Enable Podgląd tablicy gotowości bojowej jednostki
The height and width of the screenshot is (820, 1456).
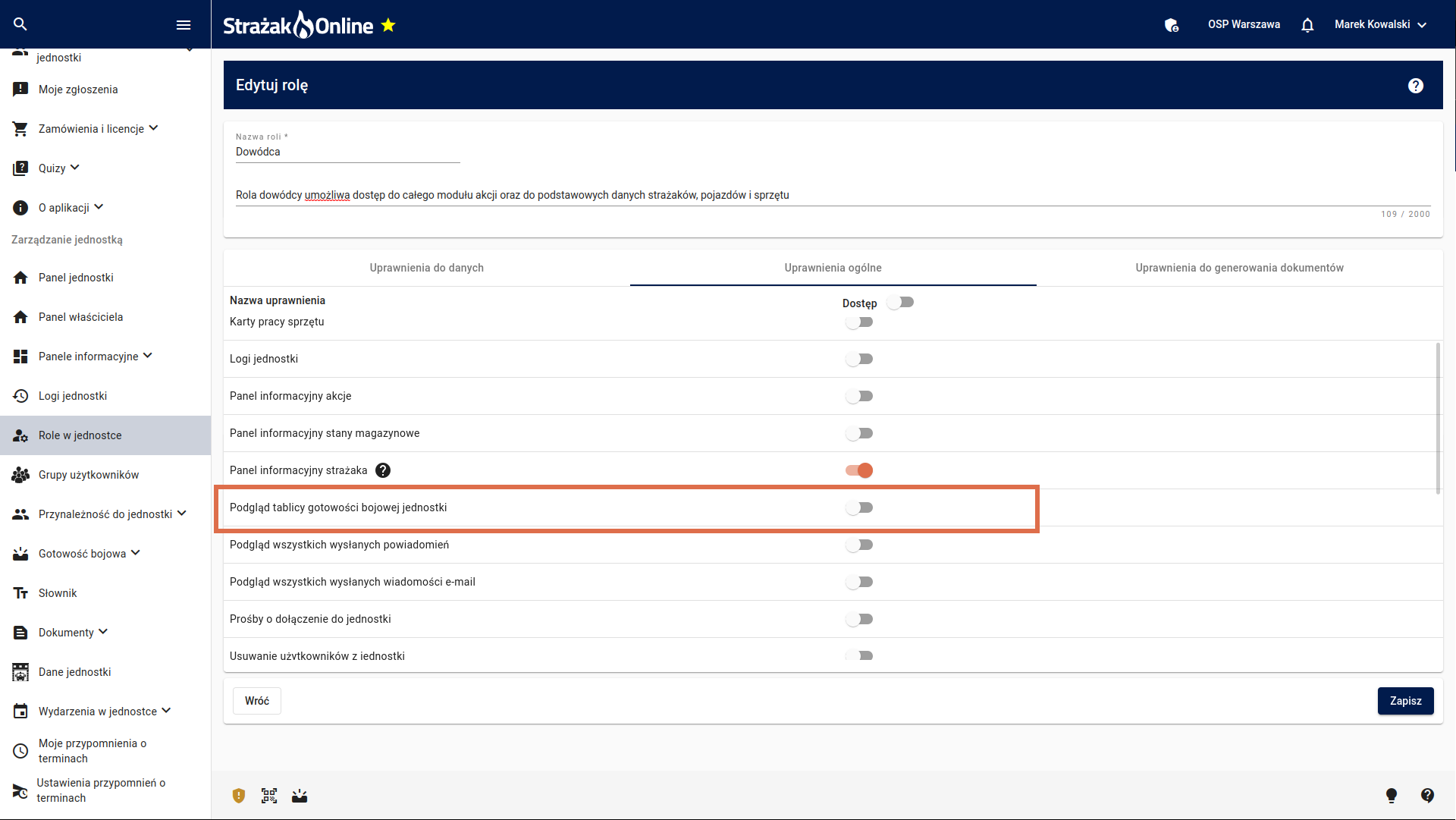tap(859, 508)
